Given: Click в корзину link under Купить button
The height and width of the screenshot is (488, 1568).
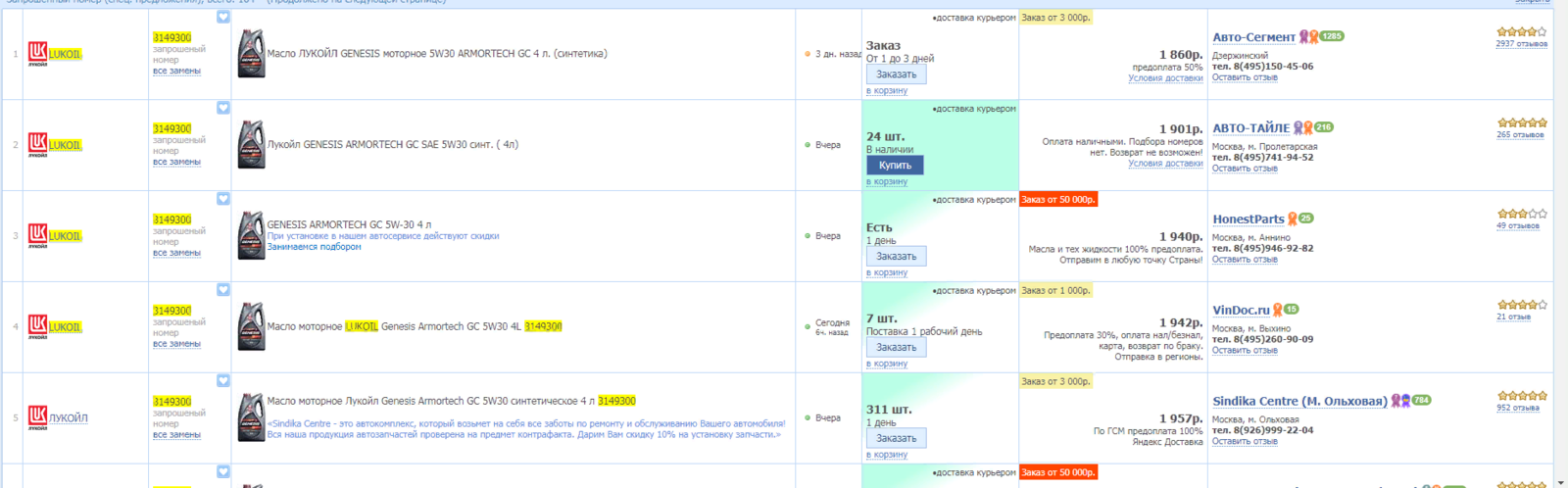Looking at the screenshot, I should coord(887,182).
